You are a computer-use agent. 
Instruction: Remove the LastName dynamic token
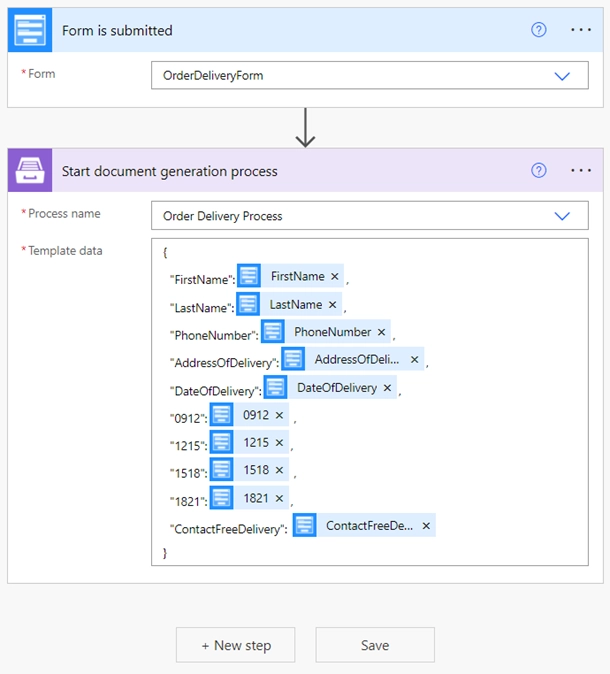click(x=332, y=304)
